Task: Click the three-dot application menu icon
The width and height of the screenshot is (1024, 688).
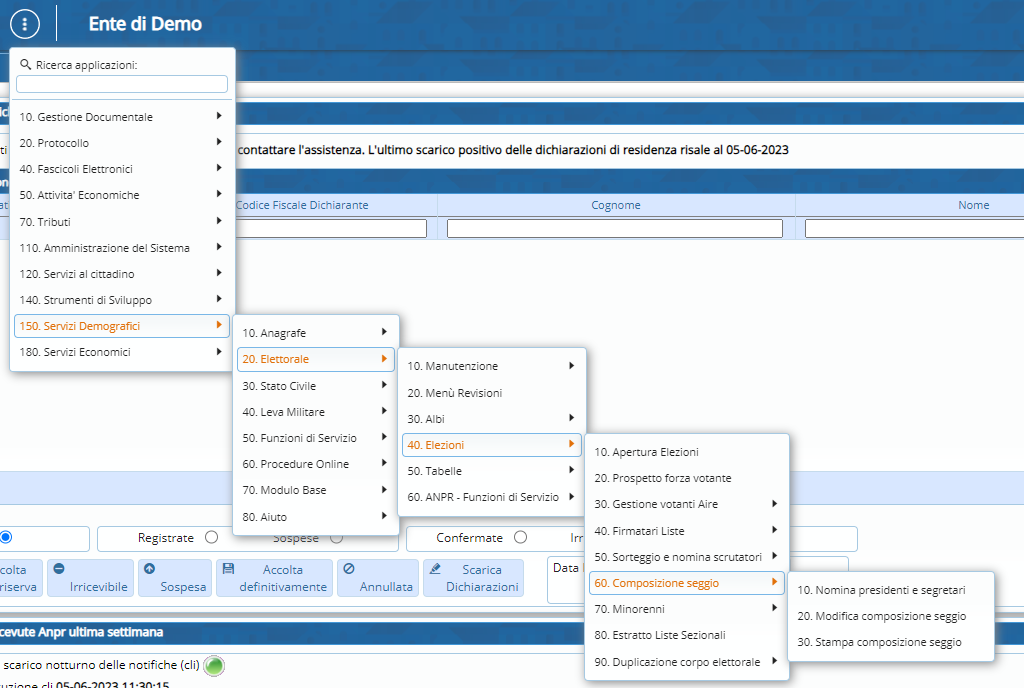Action: pos(26,24)
